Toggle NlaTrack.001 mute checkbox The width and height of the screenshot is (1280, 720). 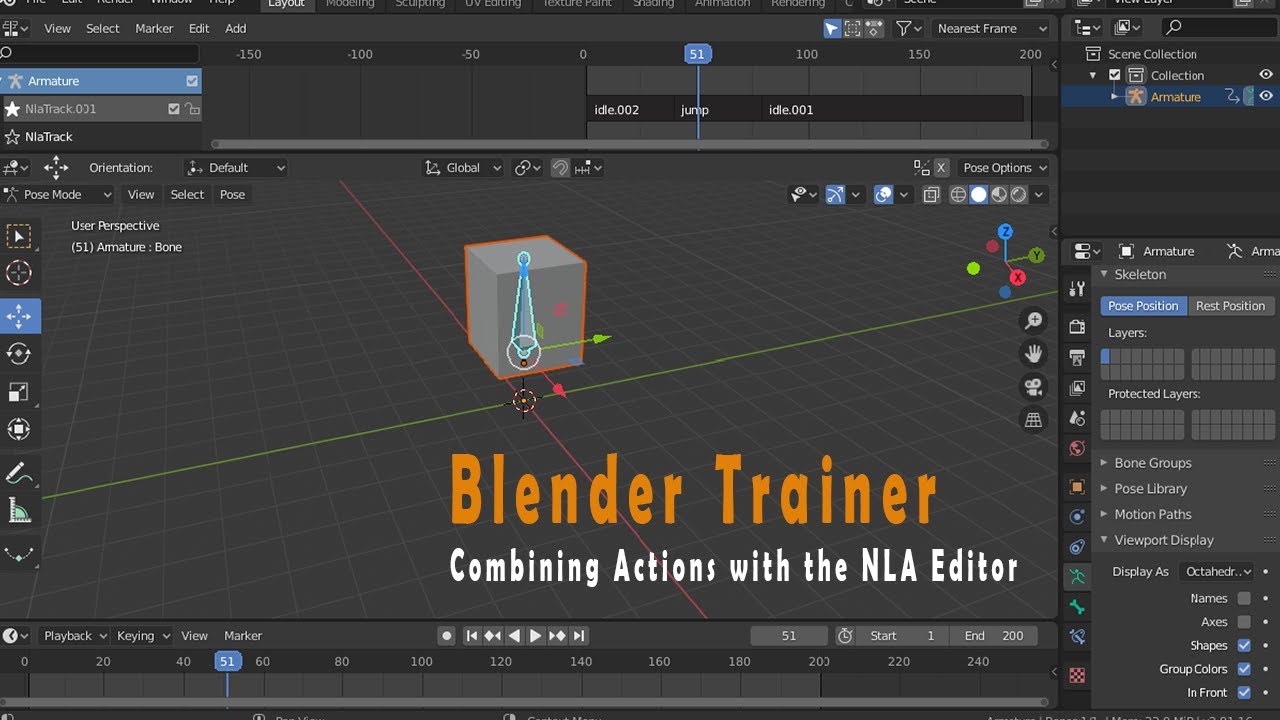174,109
